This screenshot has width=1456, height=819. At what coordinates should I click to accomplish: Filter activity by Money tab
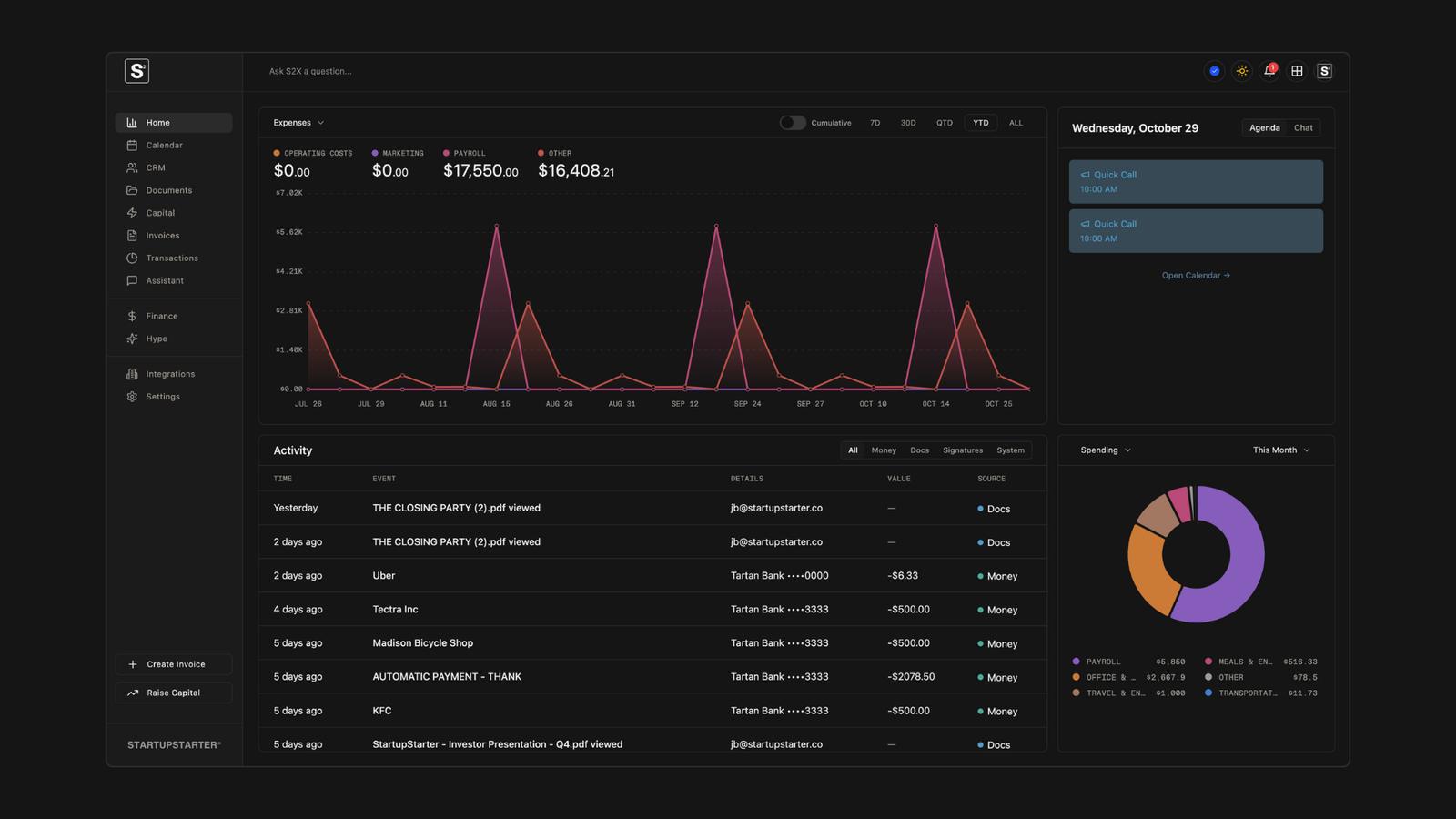pos(884,450)
